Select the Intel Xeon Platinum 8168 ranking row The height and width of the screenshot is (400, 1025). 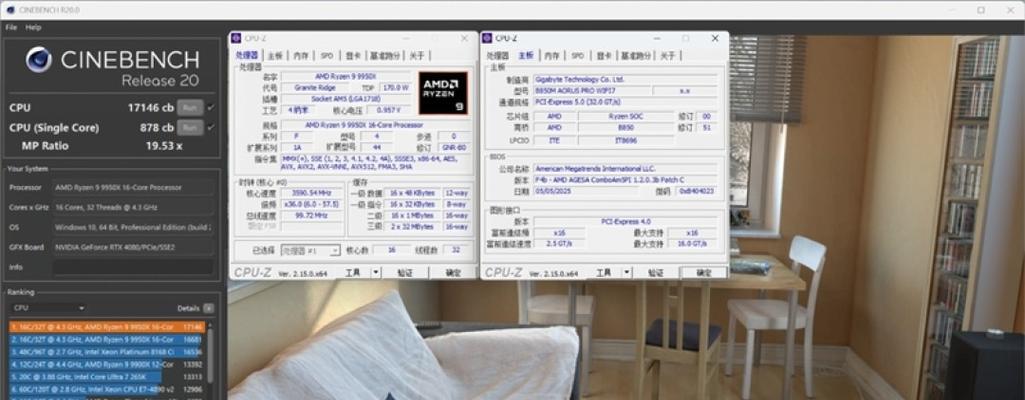coord(107,352)
